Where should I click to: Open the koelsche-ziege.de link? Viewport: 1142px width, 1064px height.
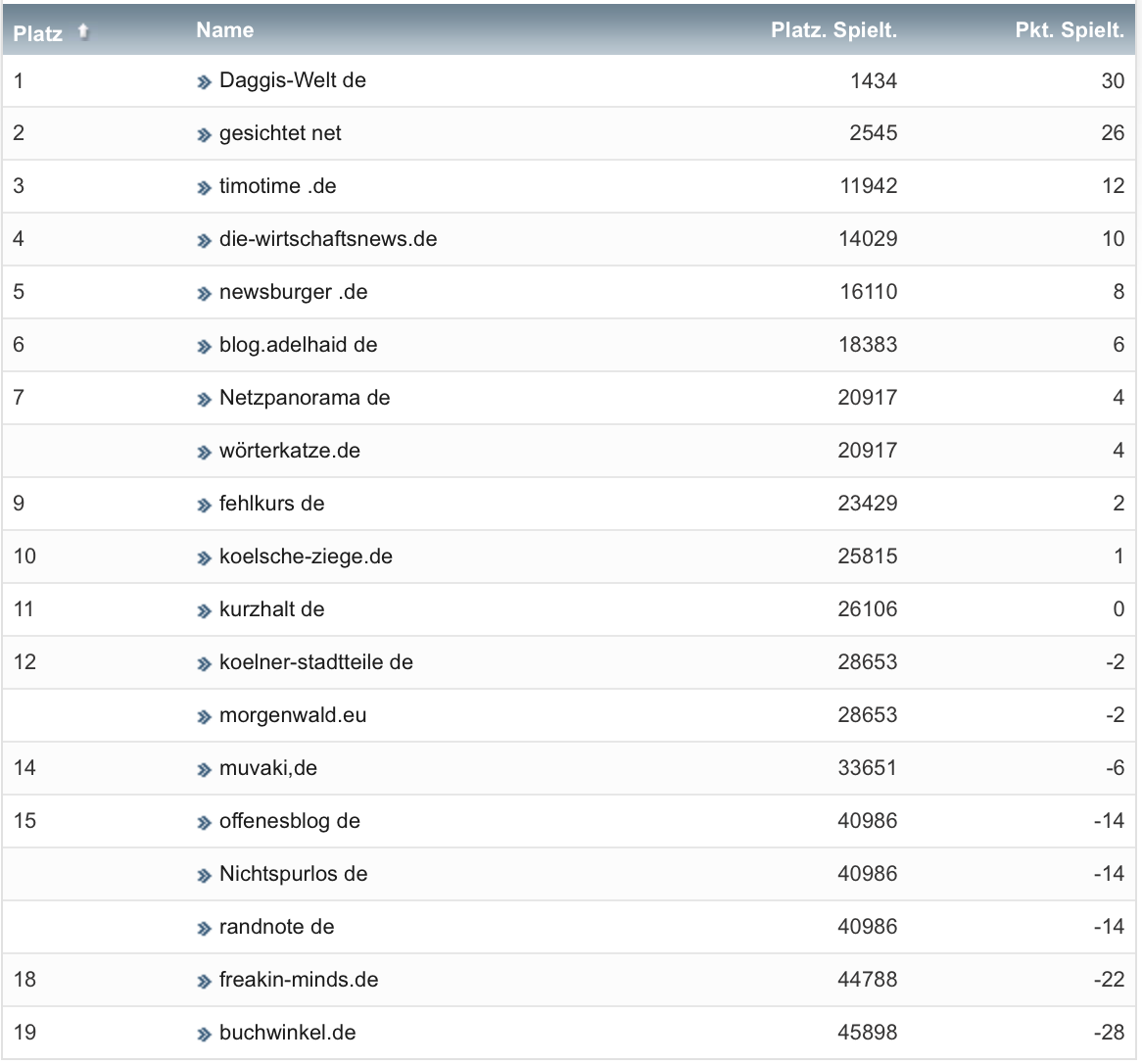[306, 556]
